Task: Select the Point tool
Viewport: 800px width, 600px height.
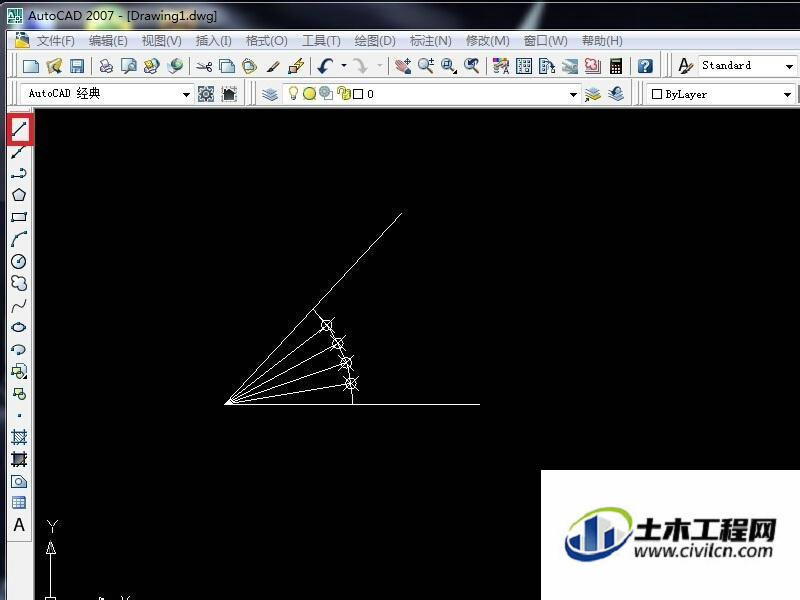Action: click(x=19, y=415)
